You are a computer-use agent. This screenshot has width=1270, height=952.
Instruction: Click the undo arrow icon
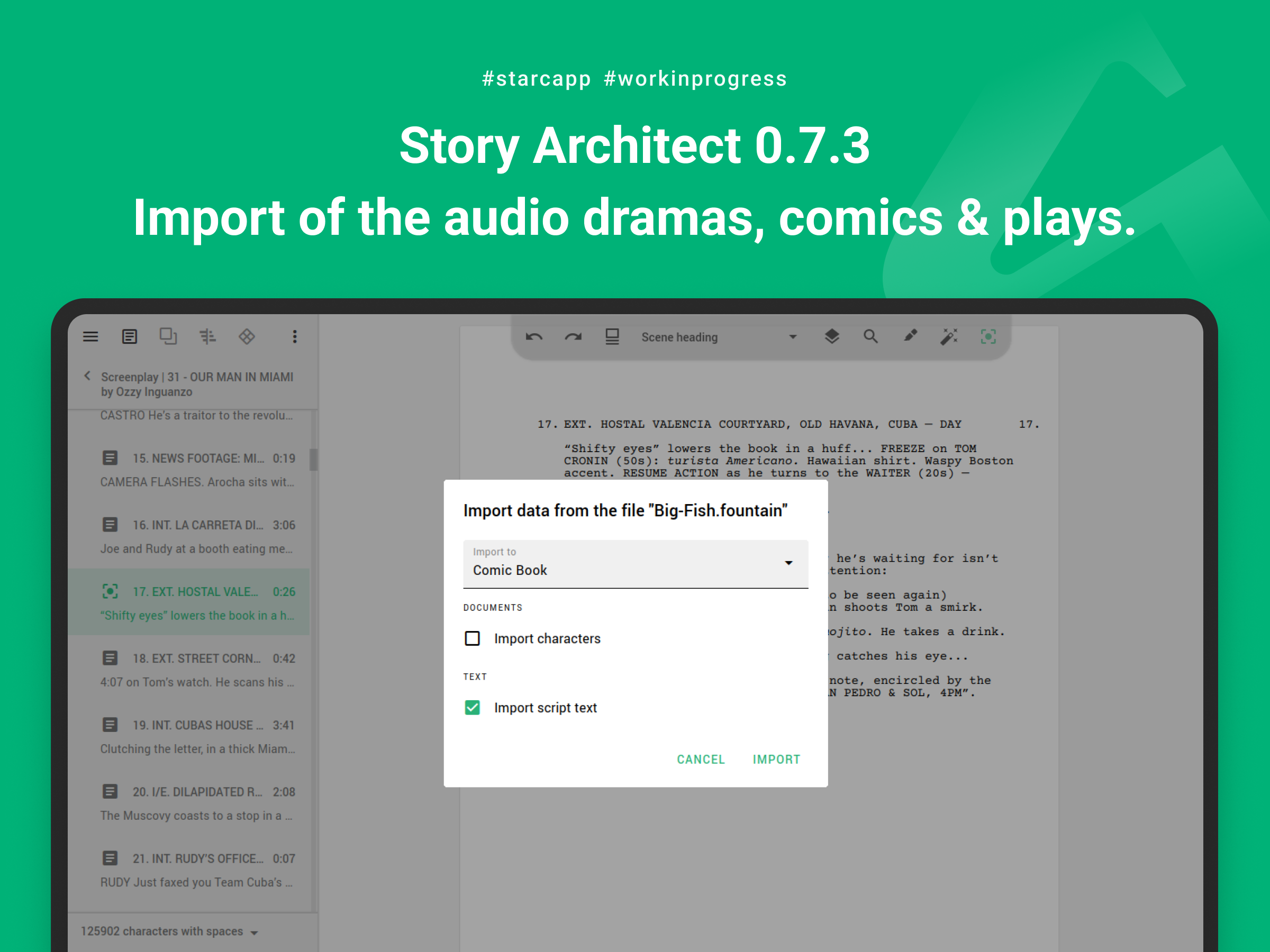(534, 337)
